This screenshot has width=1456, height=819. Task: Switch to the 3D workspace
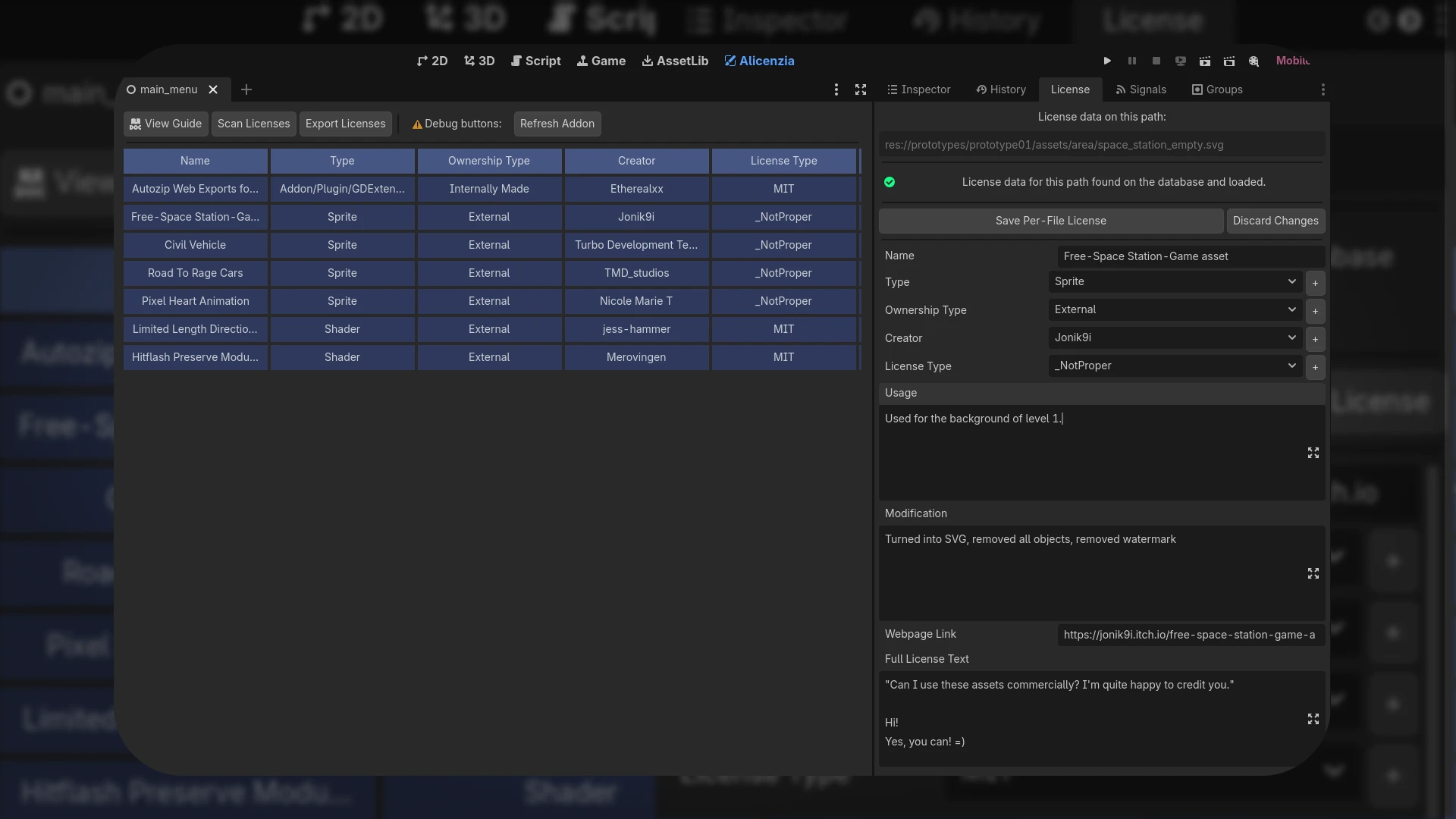pyautogui.click(x=479, y=61)
